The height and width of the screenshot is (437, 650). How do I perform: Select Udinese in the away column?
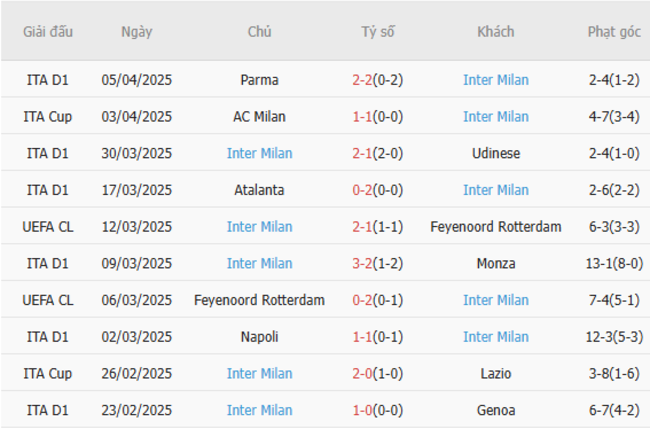495,153
